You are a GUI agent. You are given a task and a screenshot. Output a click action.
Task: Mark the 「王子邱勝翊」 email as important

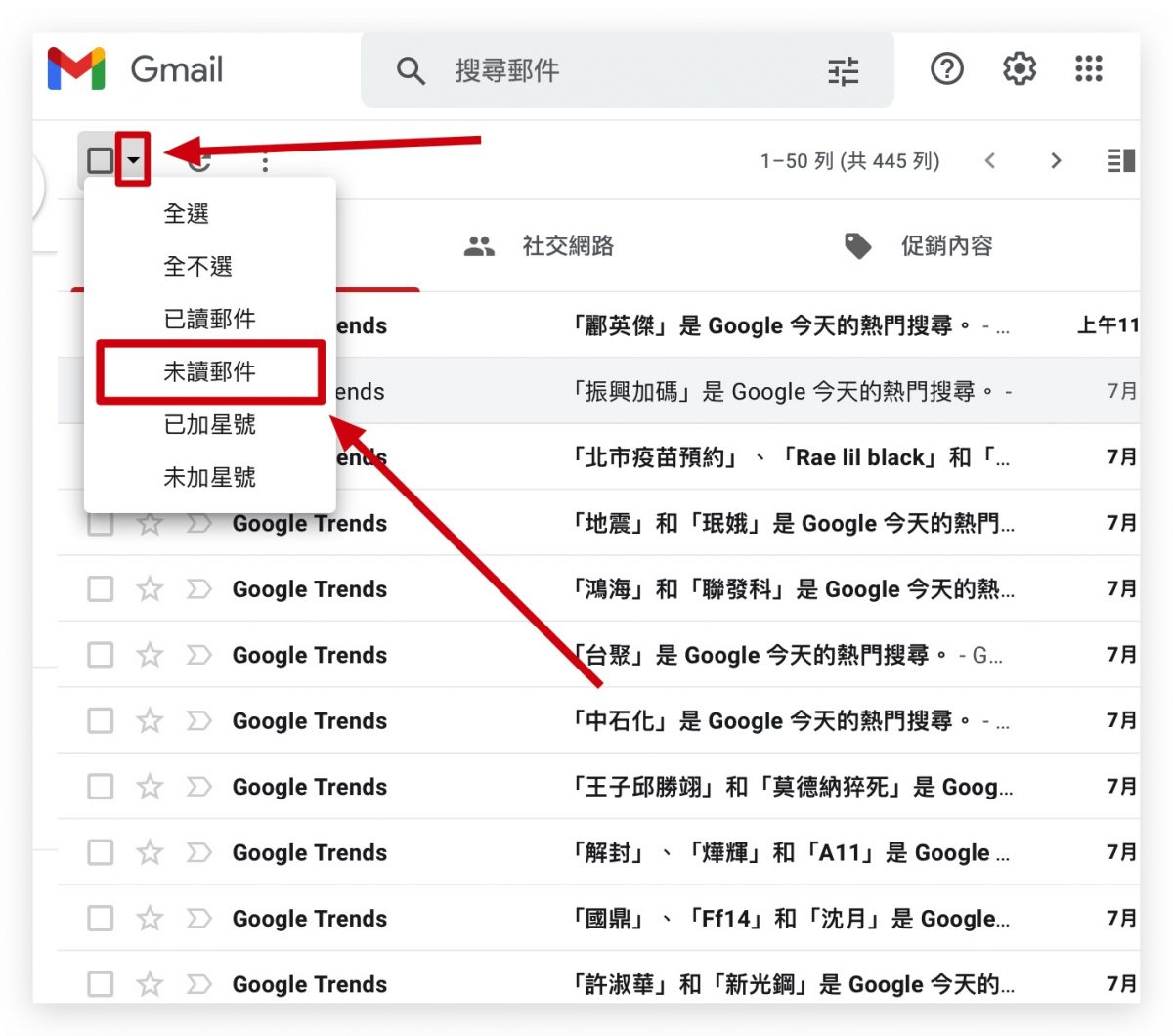pos(199,787)
